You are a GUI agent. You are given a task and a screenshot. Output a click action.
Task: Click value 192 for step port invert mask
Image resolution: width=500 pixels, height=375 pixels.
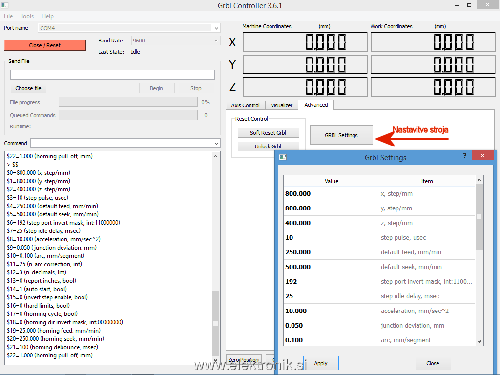click(x=291, y=282)
